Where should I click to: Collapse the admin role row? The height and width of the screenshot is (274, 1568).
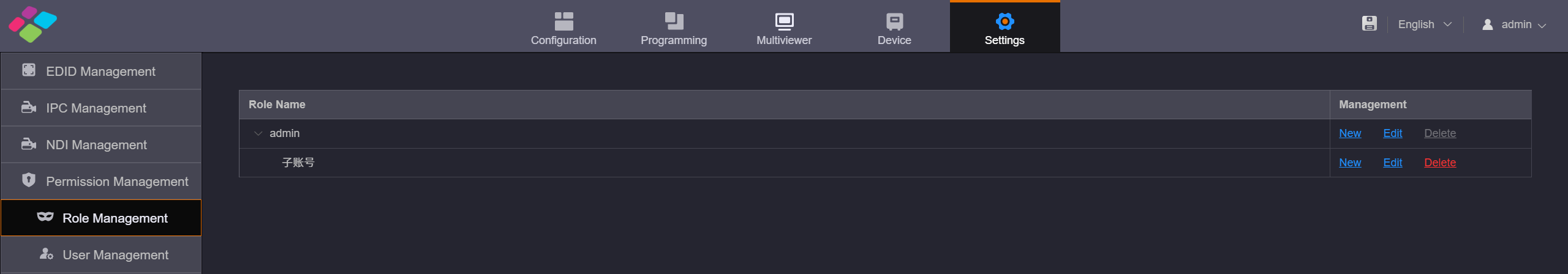click(258, 133)
